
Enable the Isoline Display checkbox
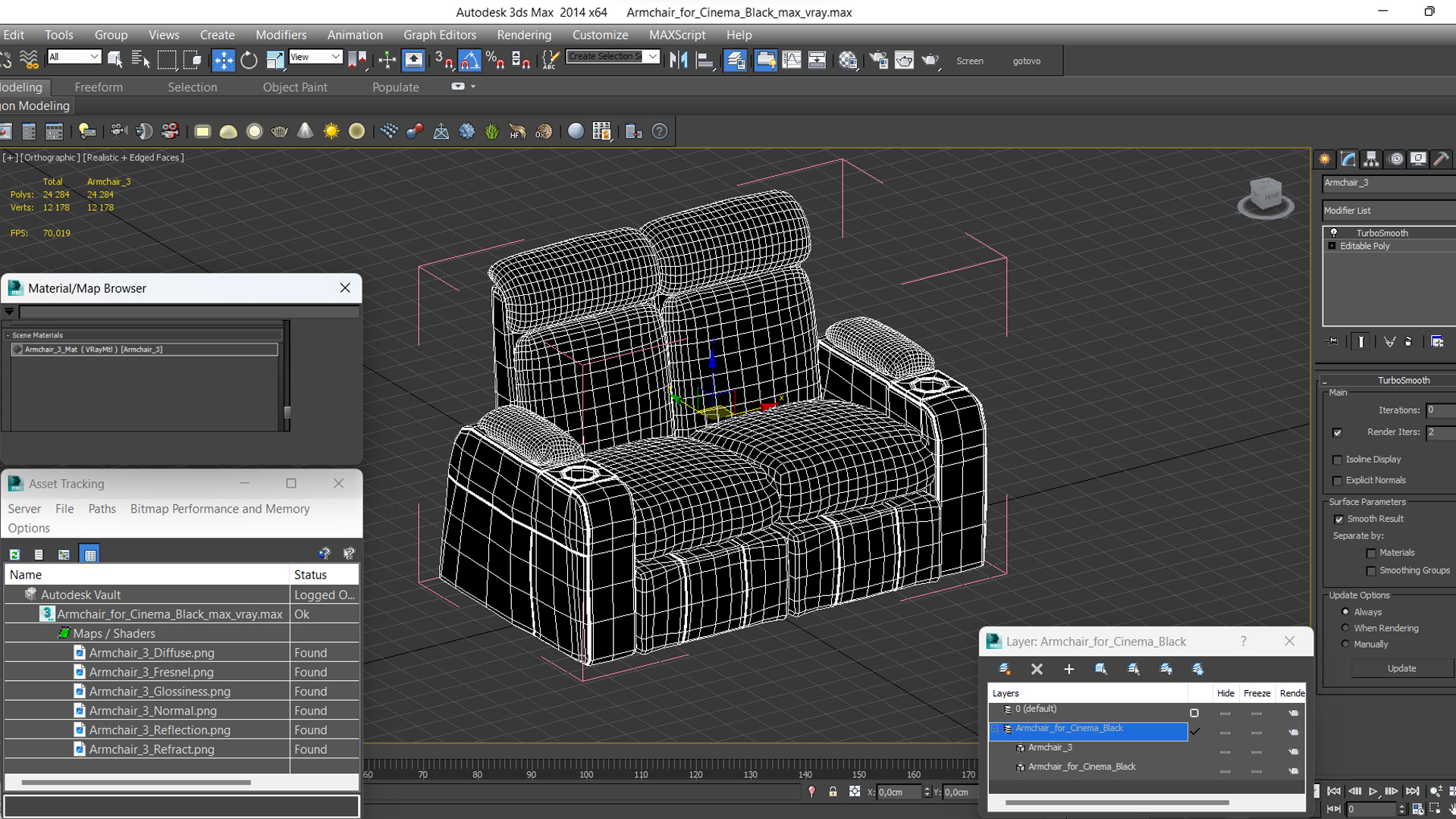pyautogui.click(x=1338, y=460)
